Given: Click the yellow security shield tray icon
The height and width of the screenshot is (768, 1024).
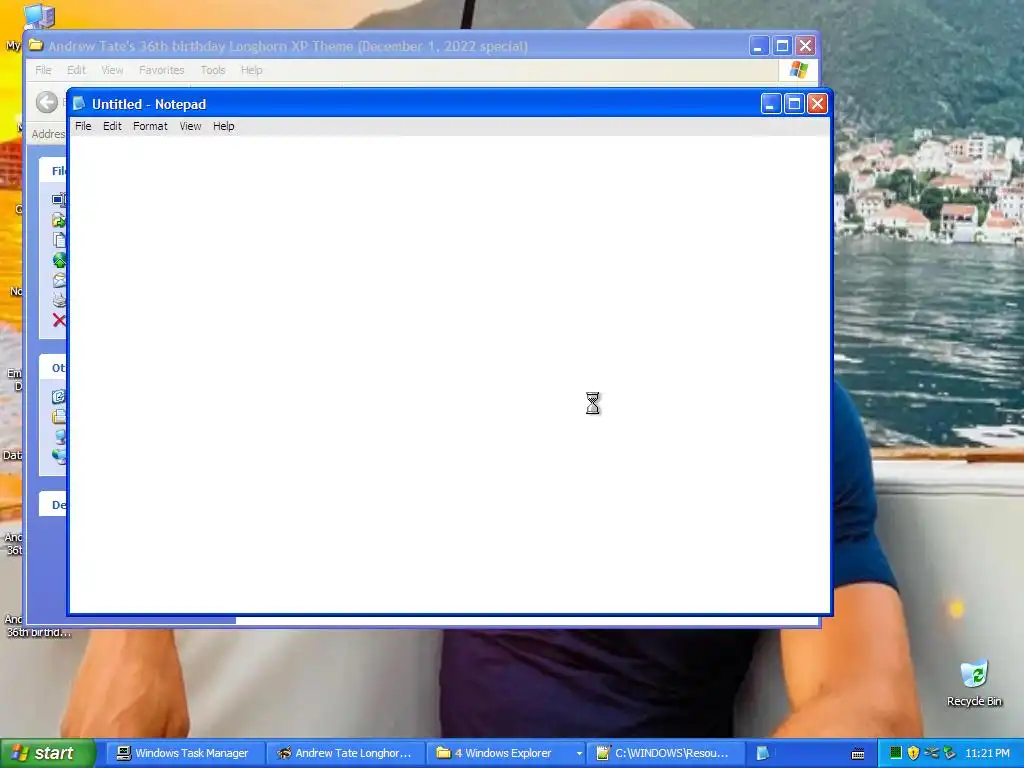Looking at the screenshot, I should [913, 753].
